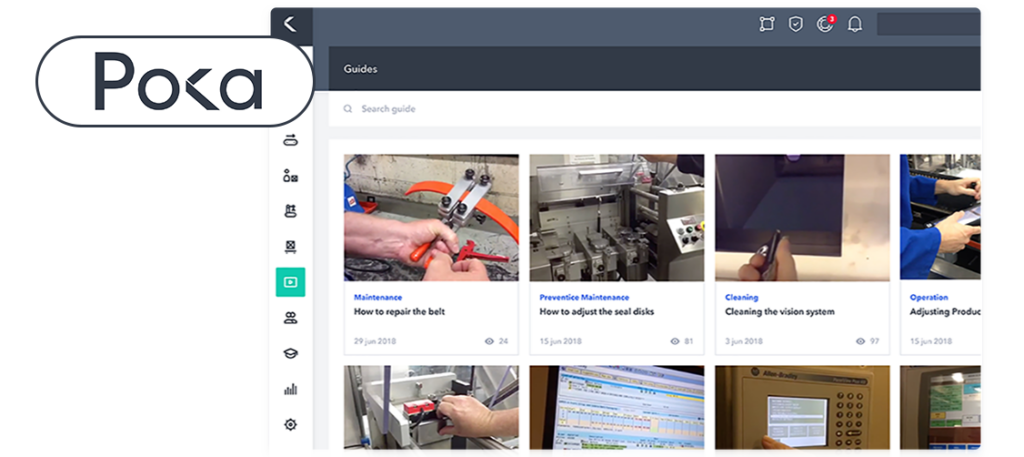
Task: Click the square nodes icon in header
Action: pyautogui.click(x=766, y=24)
